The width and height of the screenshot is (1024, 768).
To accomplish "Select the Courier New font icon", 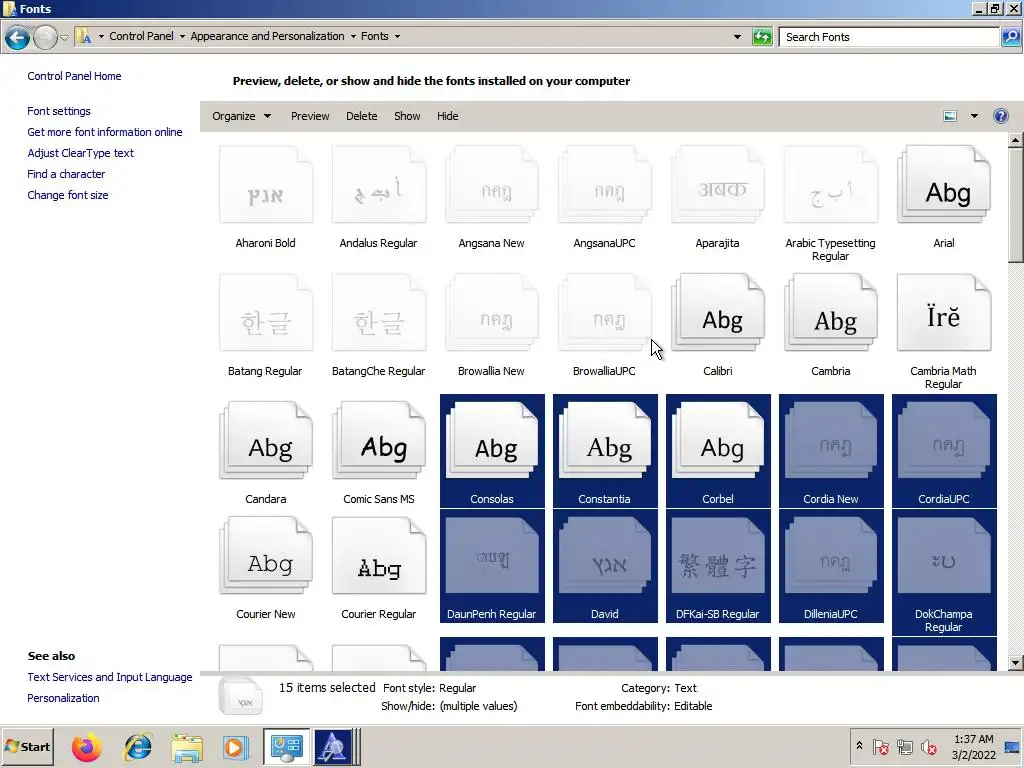I will [266, 556].
